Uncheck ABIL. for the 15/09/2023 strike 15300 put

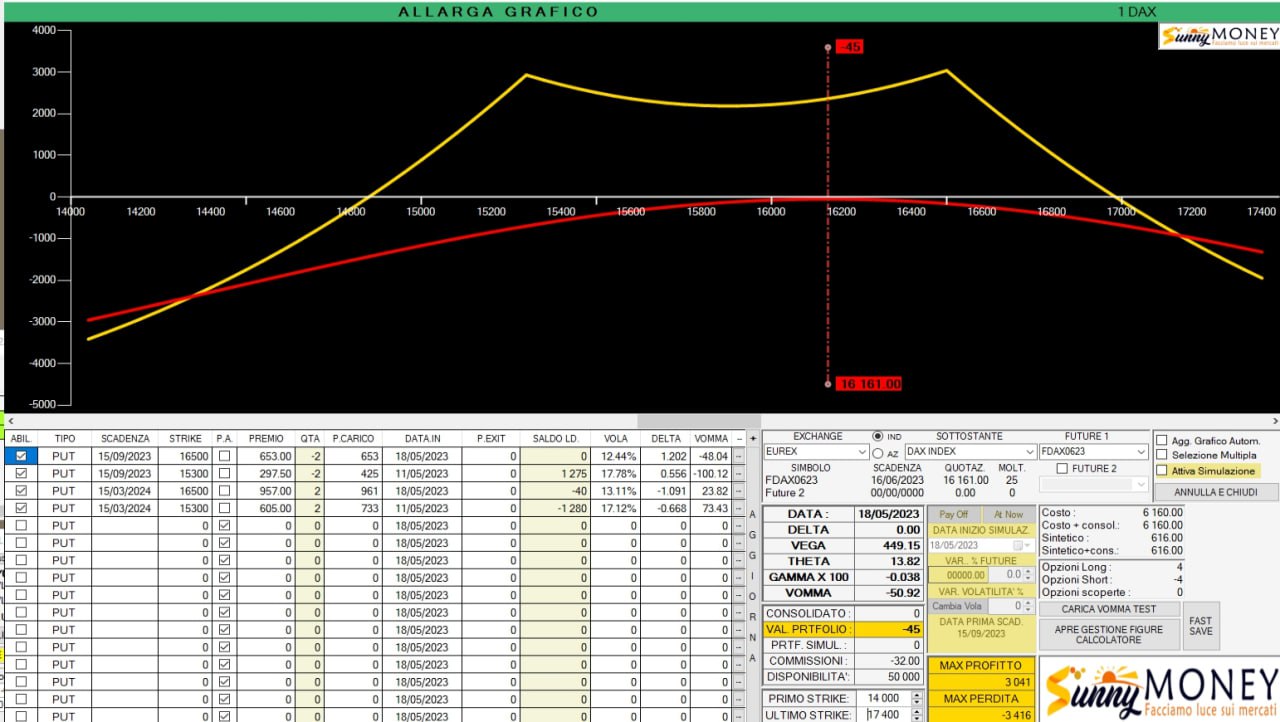(23, 474)
